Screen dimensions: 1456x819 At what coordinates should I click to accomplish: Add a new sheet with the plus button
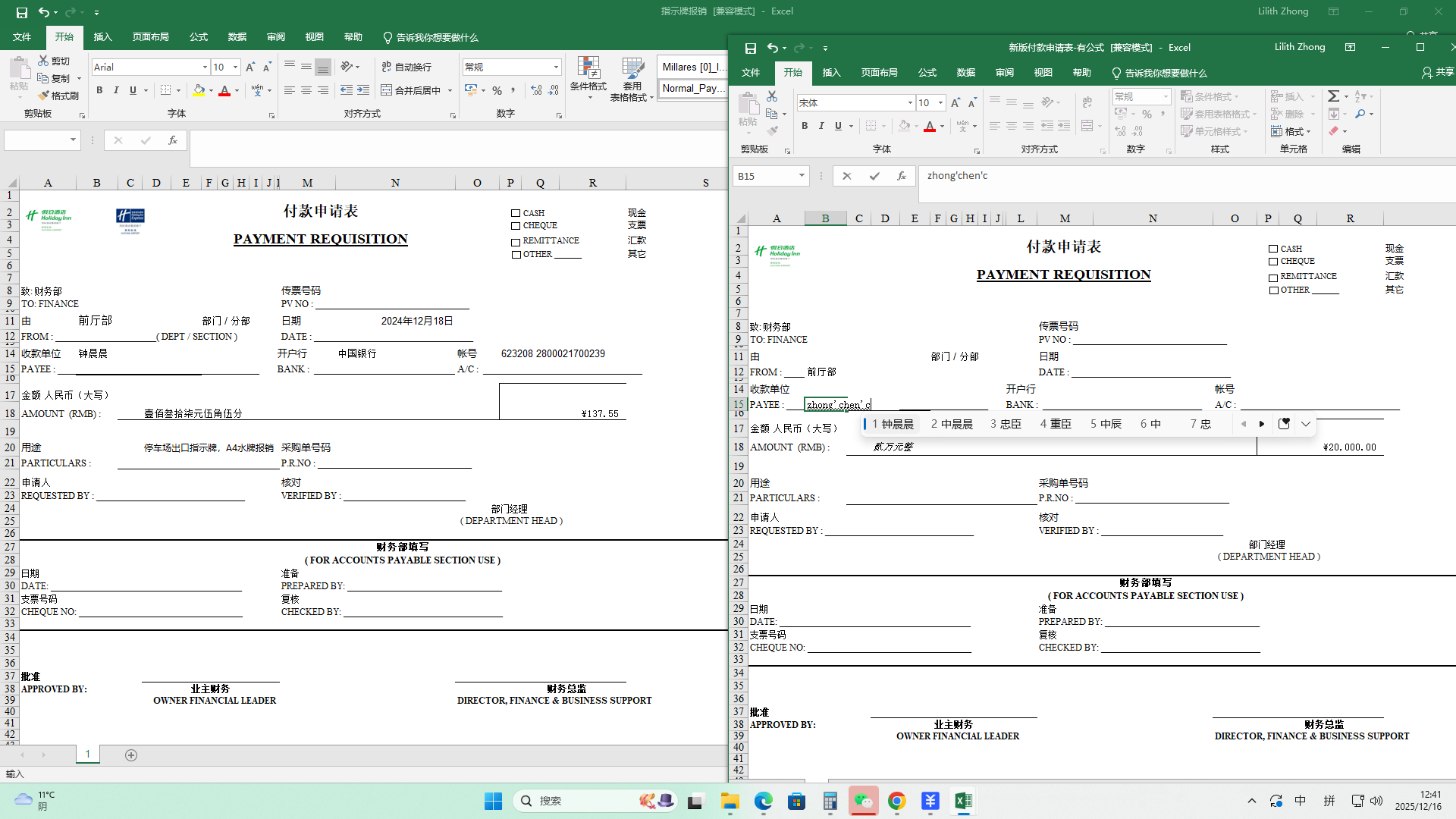click(131, 755)
